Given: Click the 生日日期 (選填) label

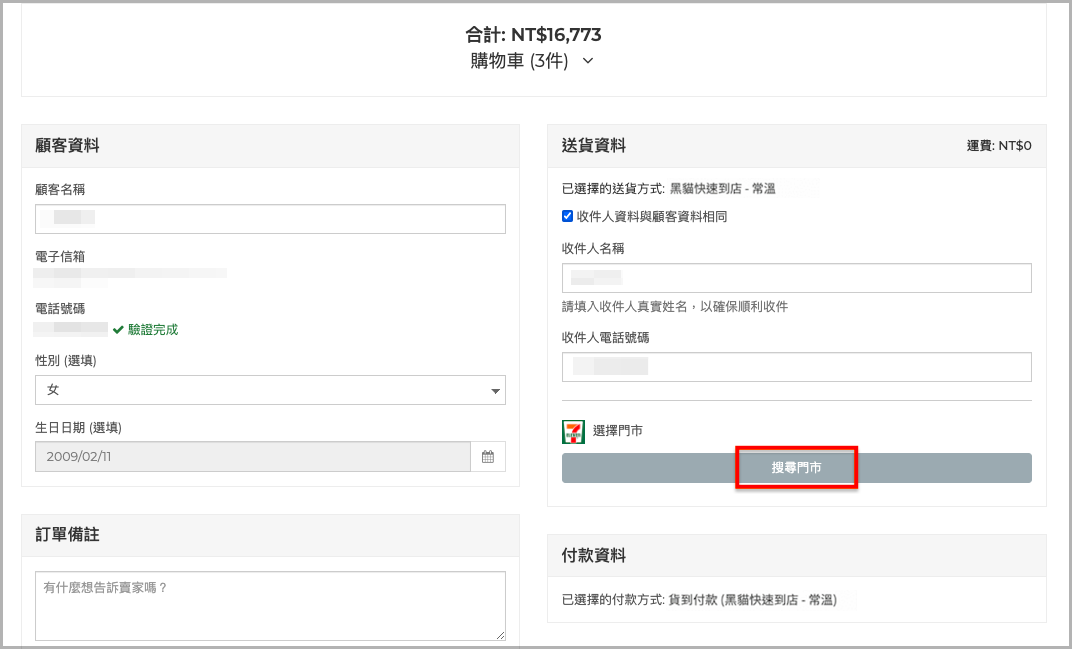Looking at the screenshot, I should (x=79, y=427).
